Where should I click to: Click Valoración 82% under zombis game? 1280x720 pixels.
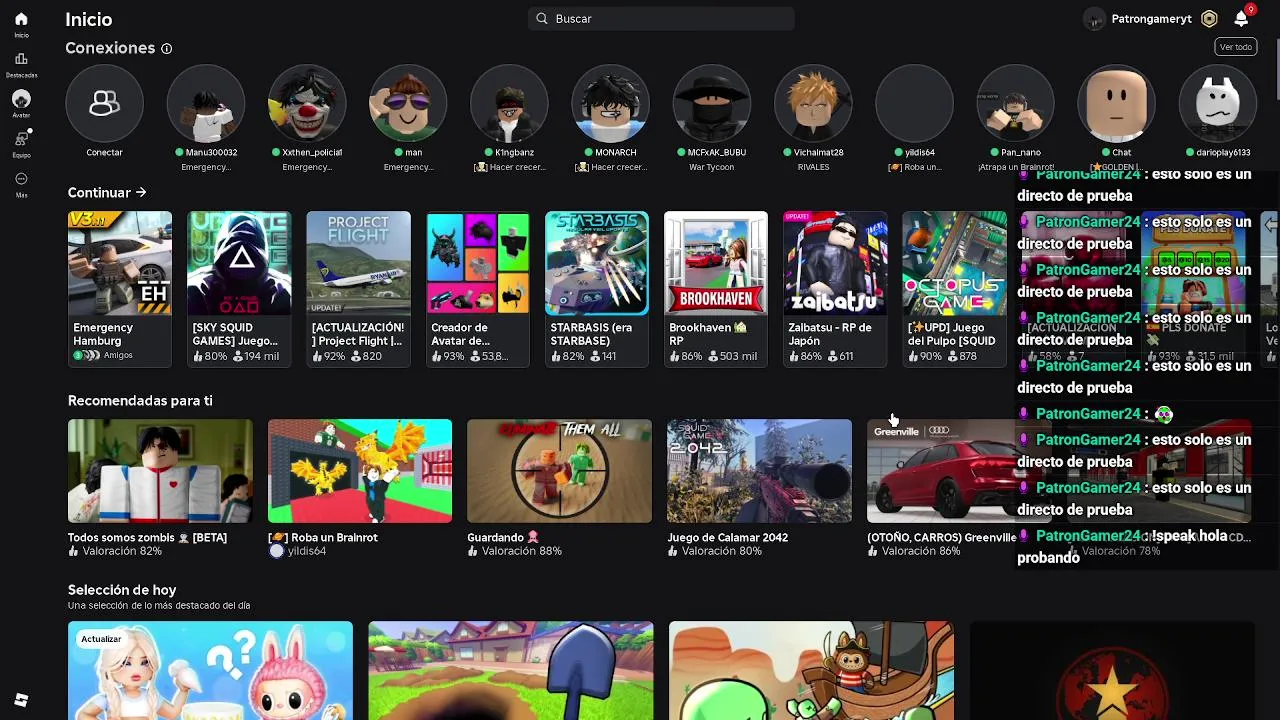click(122, 551)
